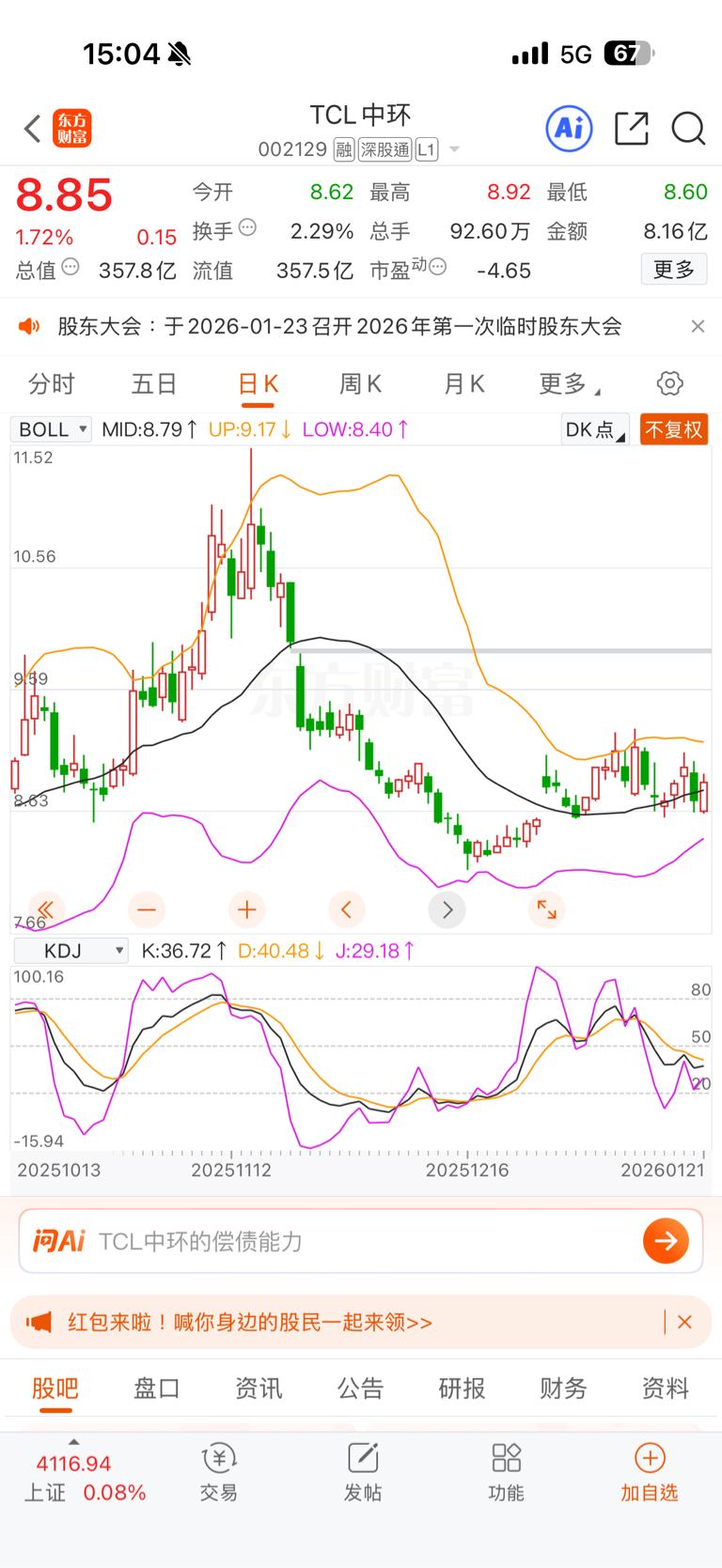Switch to 月K chart tab
Screen dimensions: 722x1568
(463, 383)
